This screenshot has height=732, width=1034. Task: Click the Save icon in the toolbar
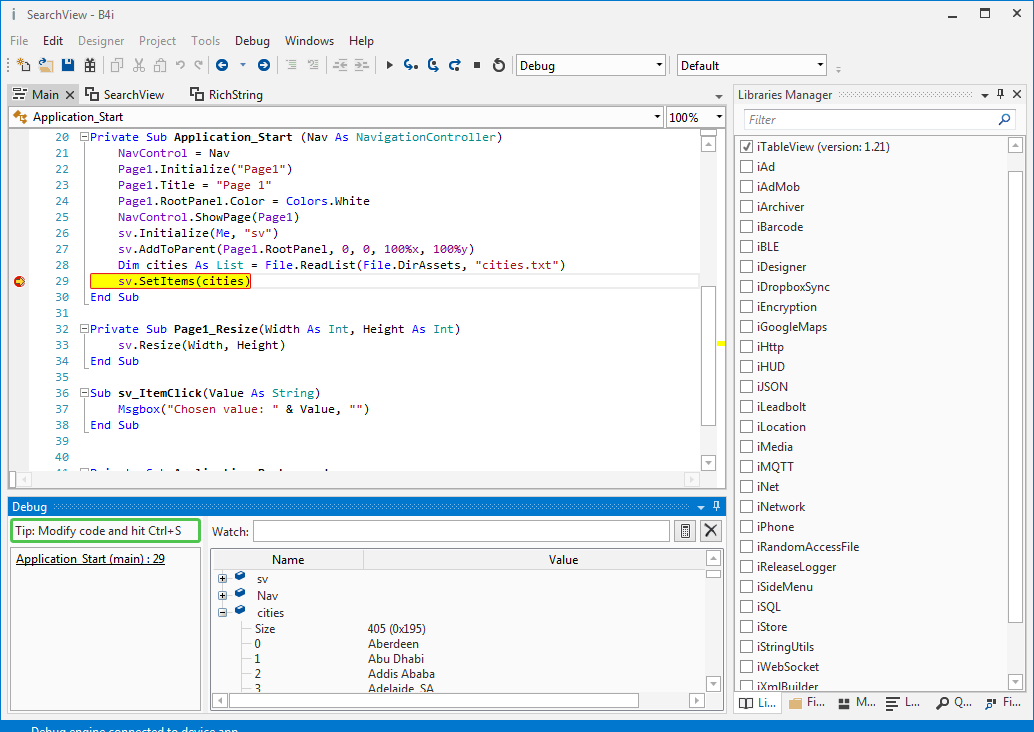click(x=68, y=65)
